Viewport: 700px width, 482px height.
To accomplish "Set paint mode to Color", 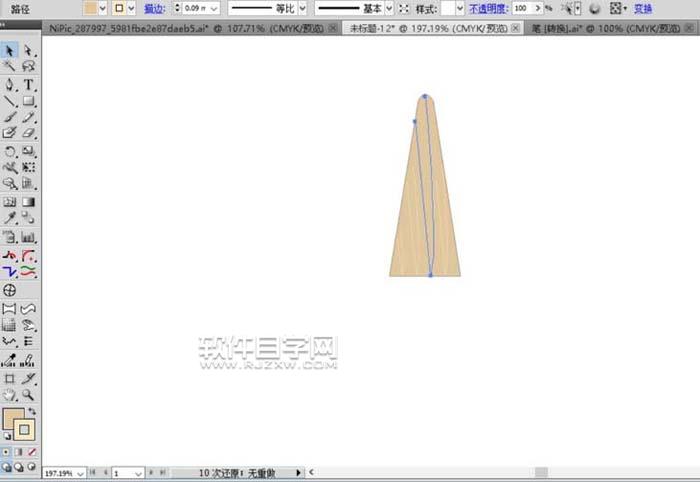I will 6,452.
